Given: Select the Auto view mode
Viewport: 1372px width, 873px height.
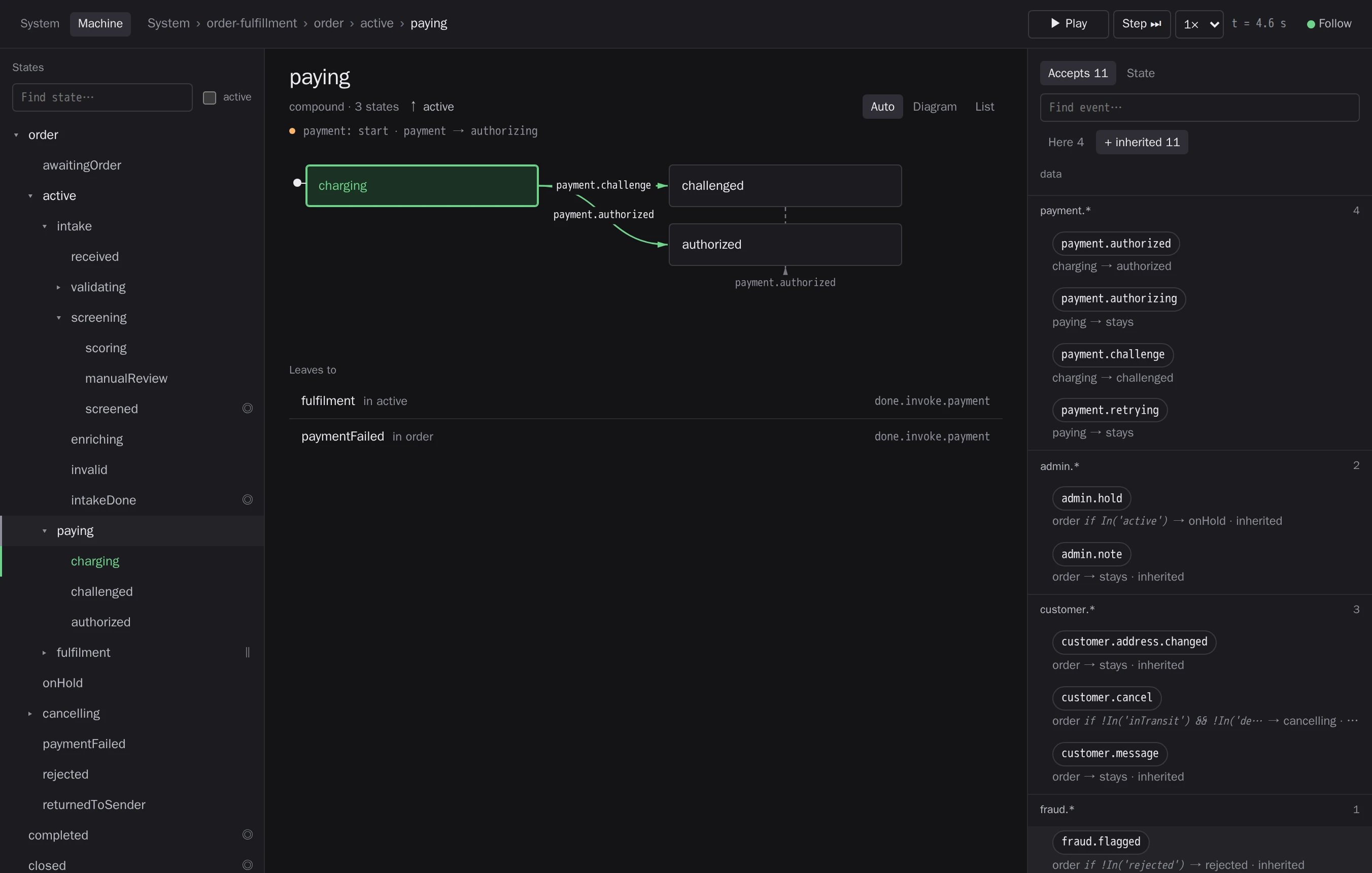Looking at the screenshot, I should coord(882,107).
